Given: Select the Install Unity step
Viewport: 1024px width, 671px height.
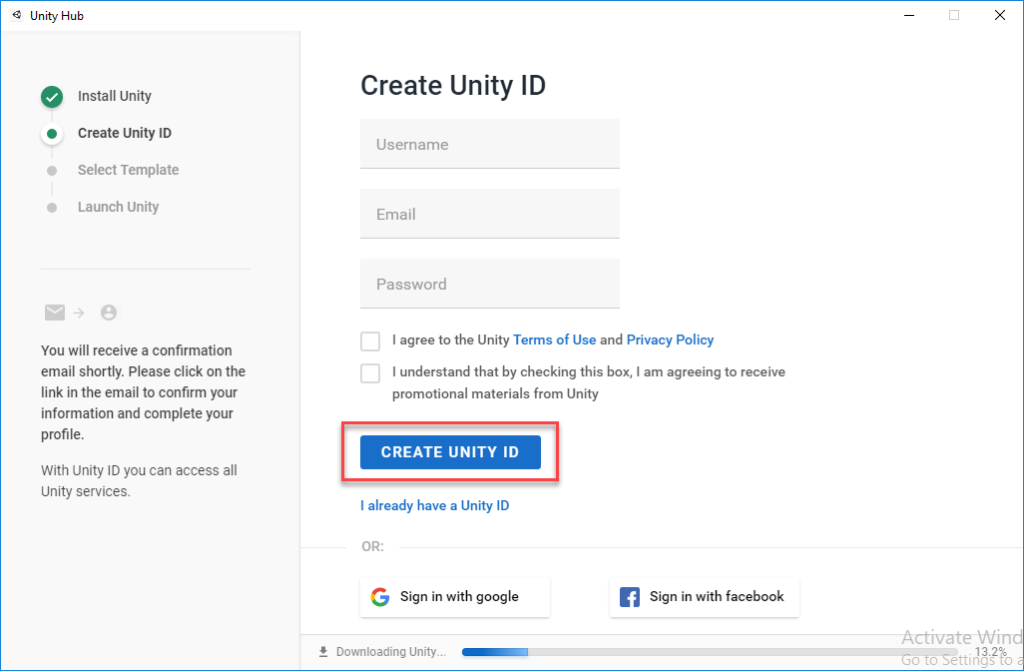Looking at the screenshot, I should click(x=114, y=97).
